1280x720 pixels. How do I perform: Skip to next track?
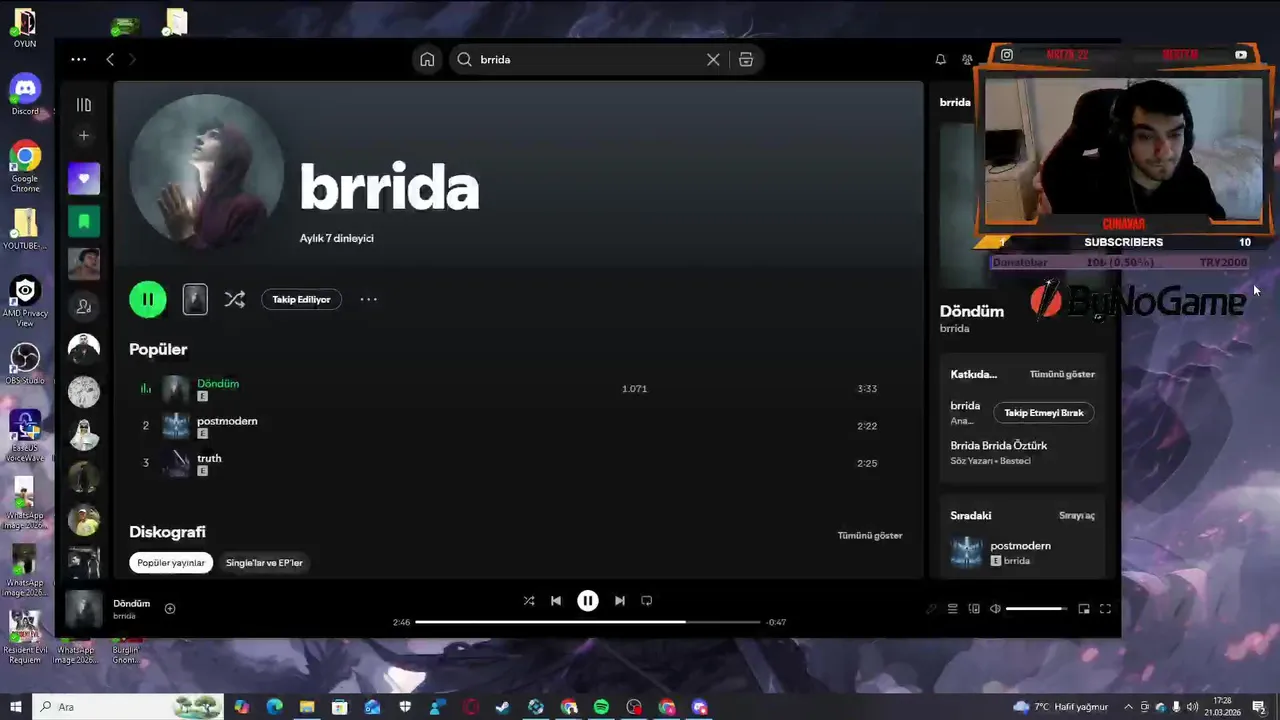(x=620, y=601)
